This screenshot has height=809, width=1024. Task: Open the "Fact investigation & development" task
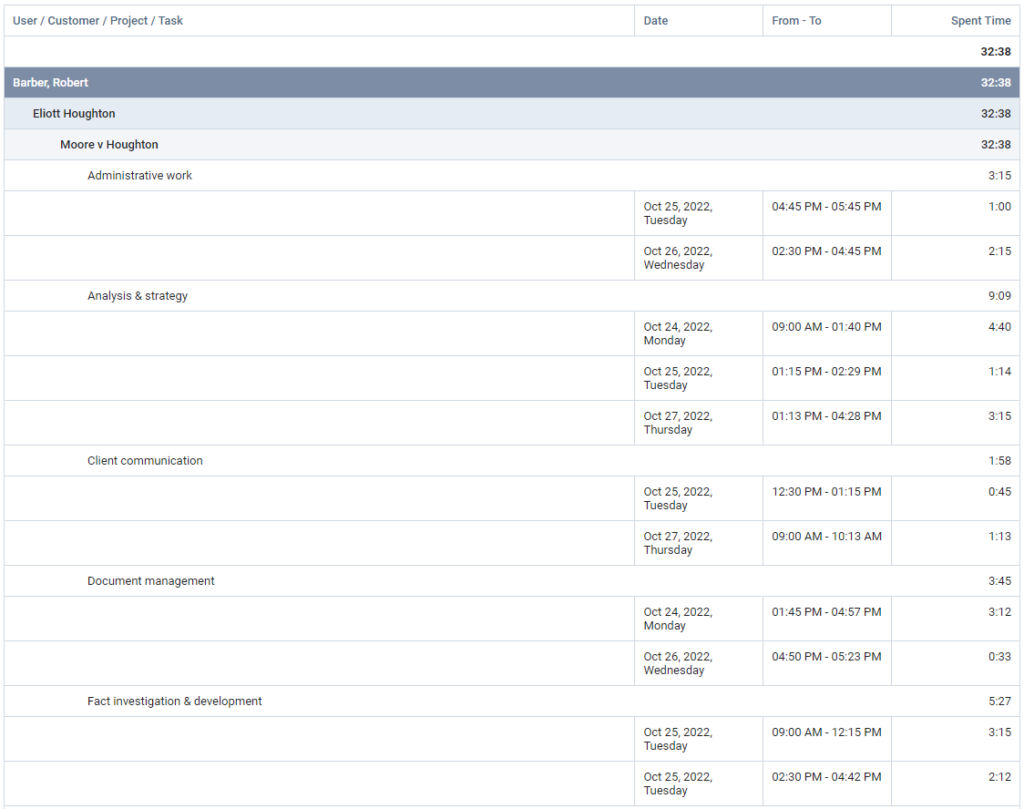click(x=175, y=701)
